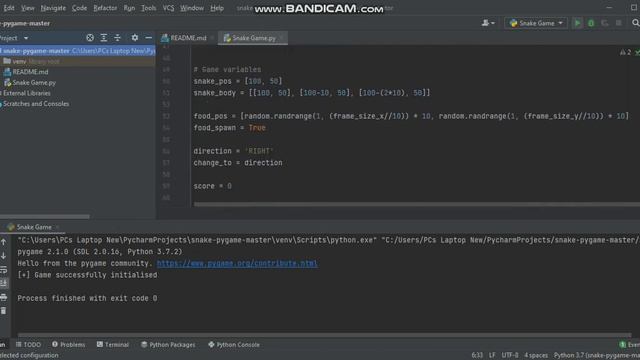
Task: Select README.md in project tree
Action: [x=30, y=72]
